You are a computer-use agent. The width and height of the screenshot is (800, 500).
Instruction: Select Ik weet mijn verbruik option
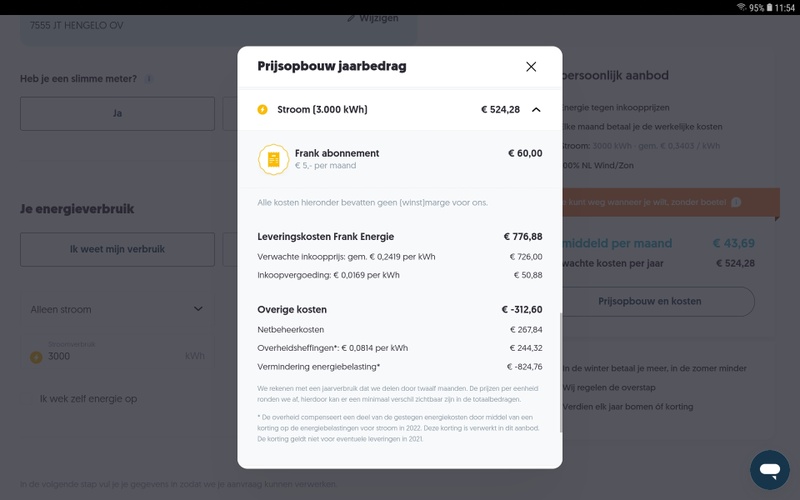pos(117,249)
